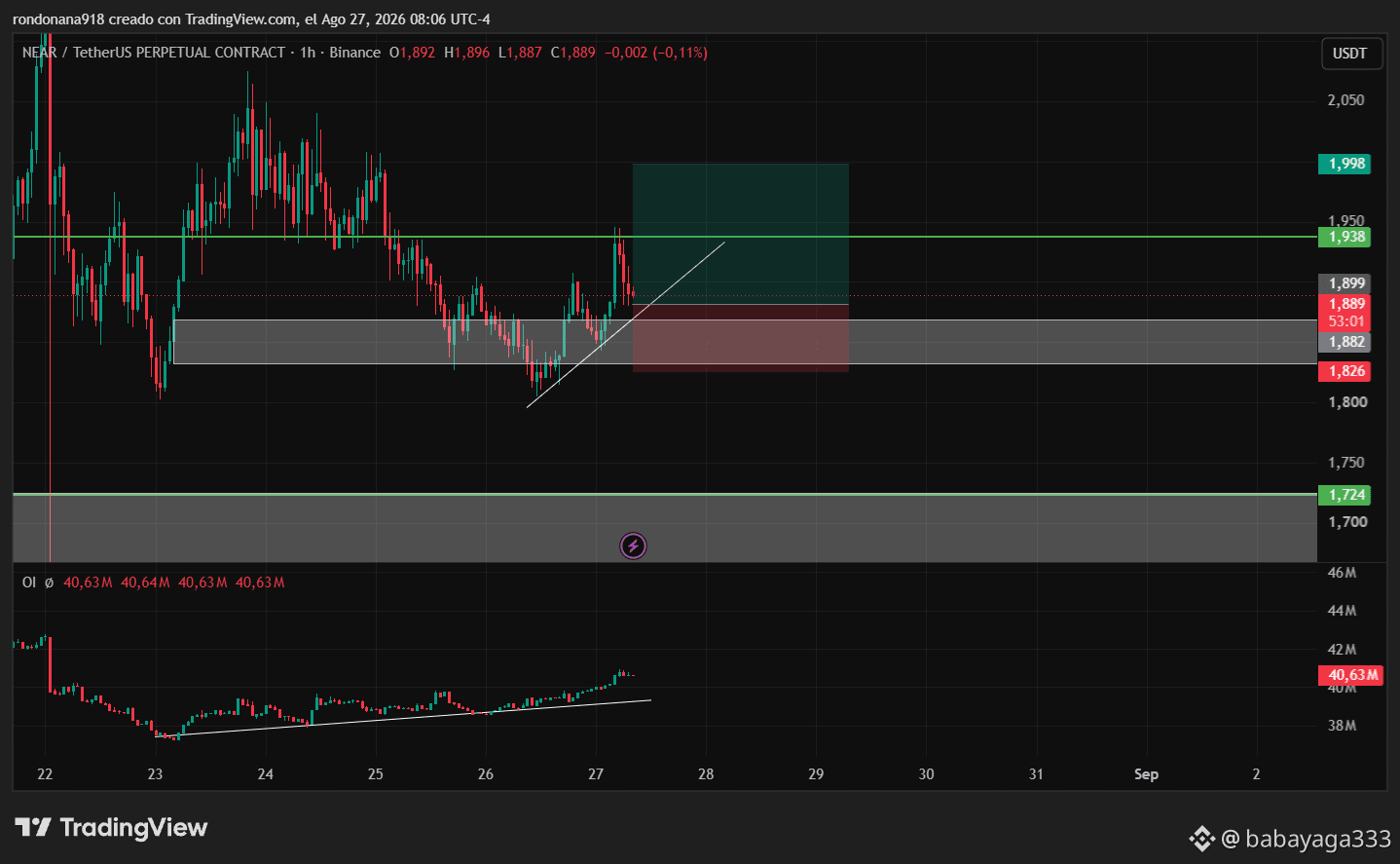Image resolution: width=1400 pixels, height=864 pixels.
Task: Click the date 23 on the time axis
Action: pyautogui.click(x=155, y=774)
